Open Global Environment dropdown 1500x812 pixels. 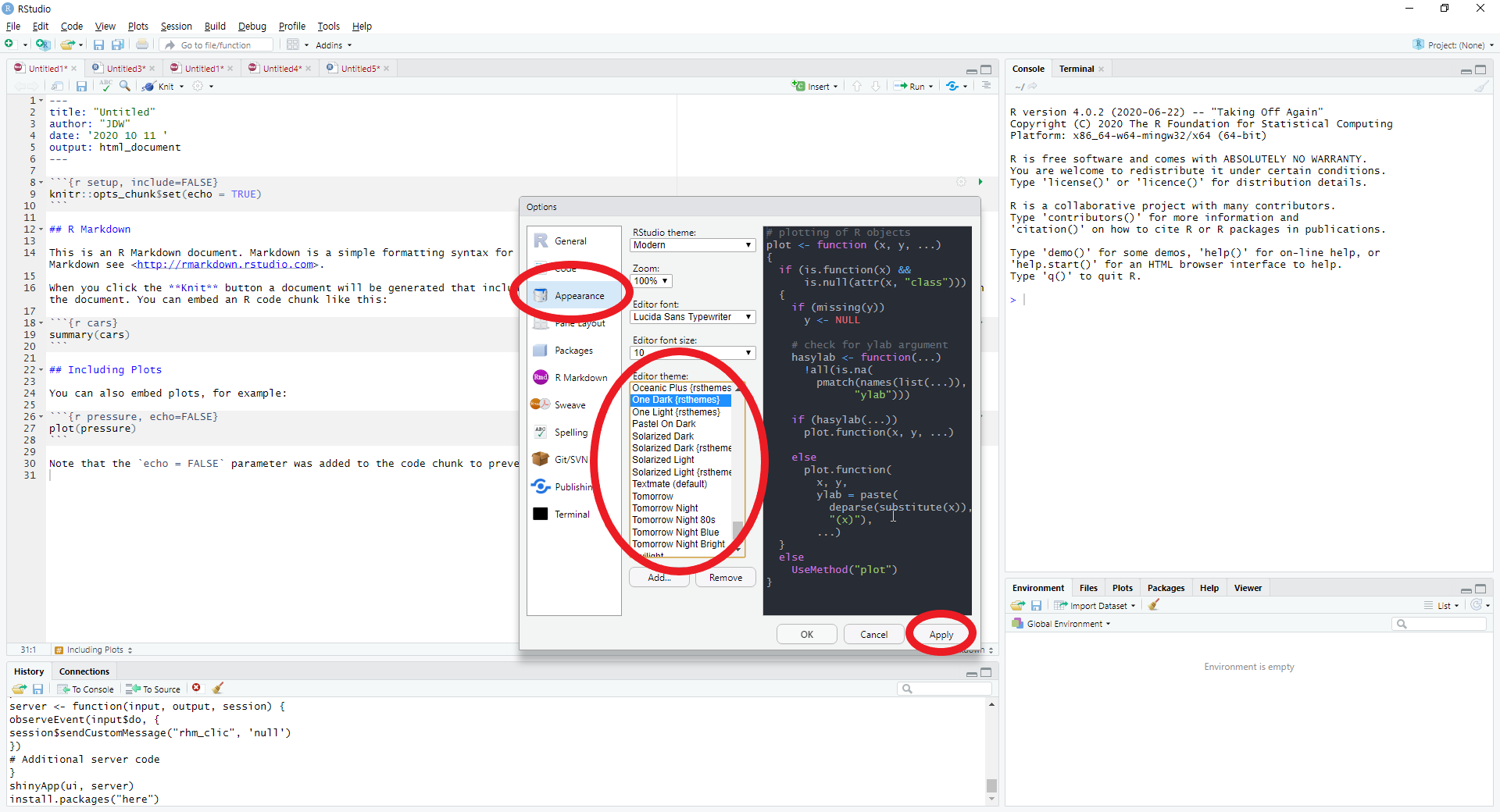pos(1061,624)
